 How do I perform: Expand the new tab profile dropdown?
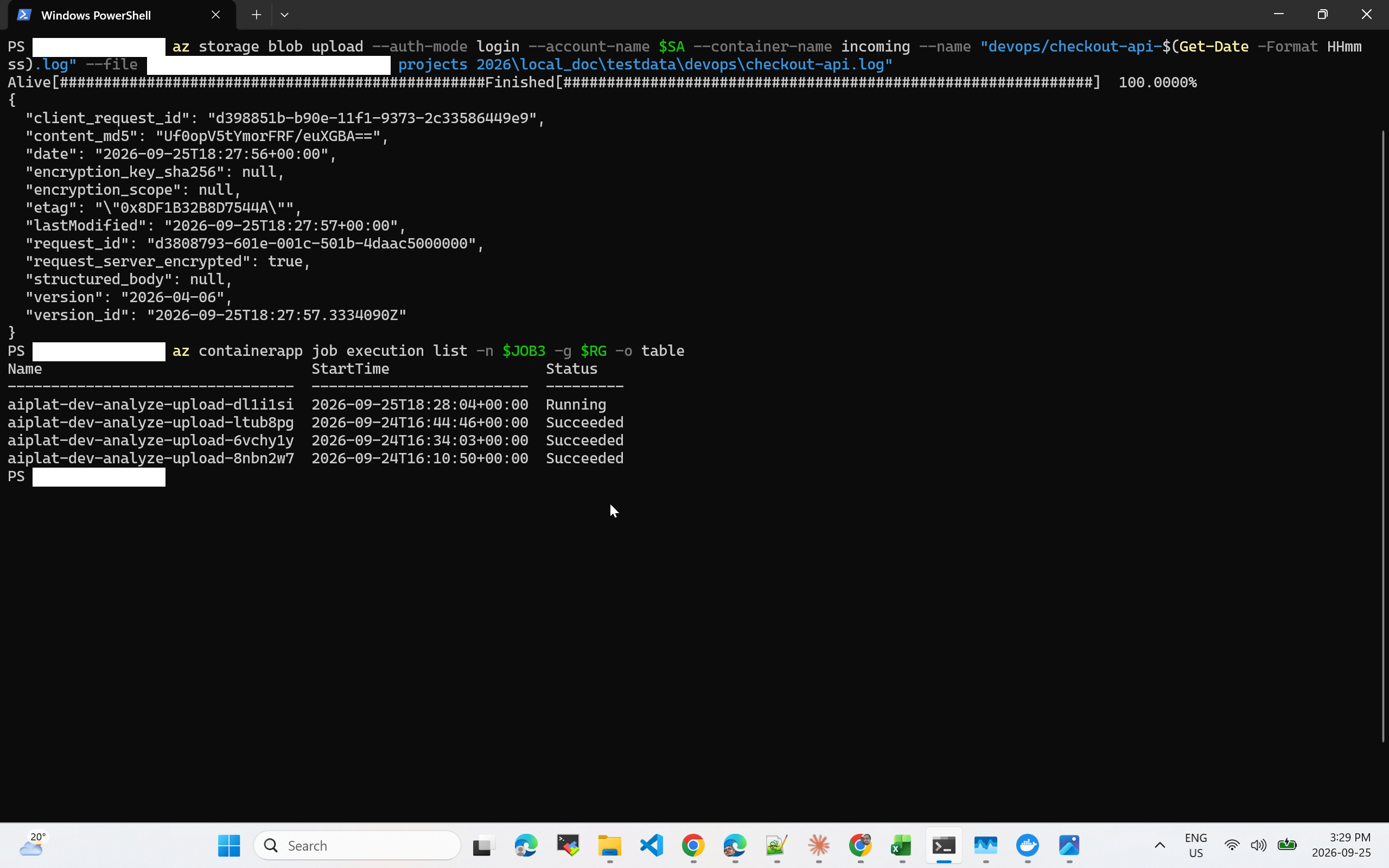pyautogui.click(x=285, y=15)
